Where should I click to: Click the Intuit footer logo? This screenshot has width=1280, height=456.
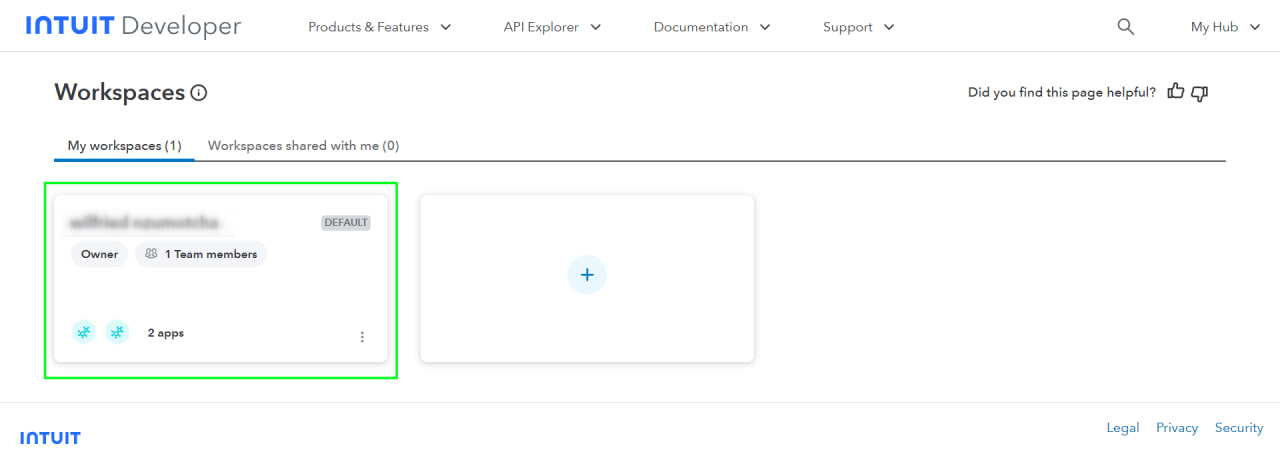(x=50, y=438)
